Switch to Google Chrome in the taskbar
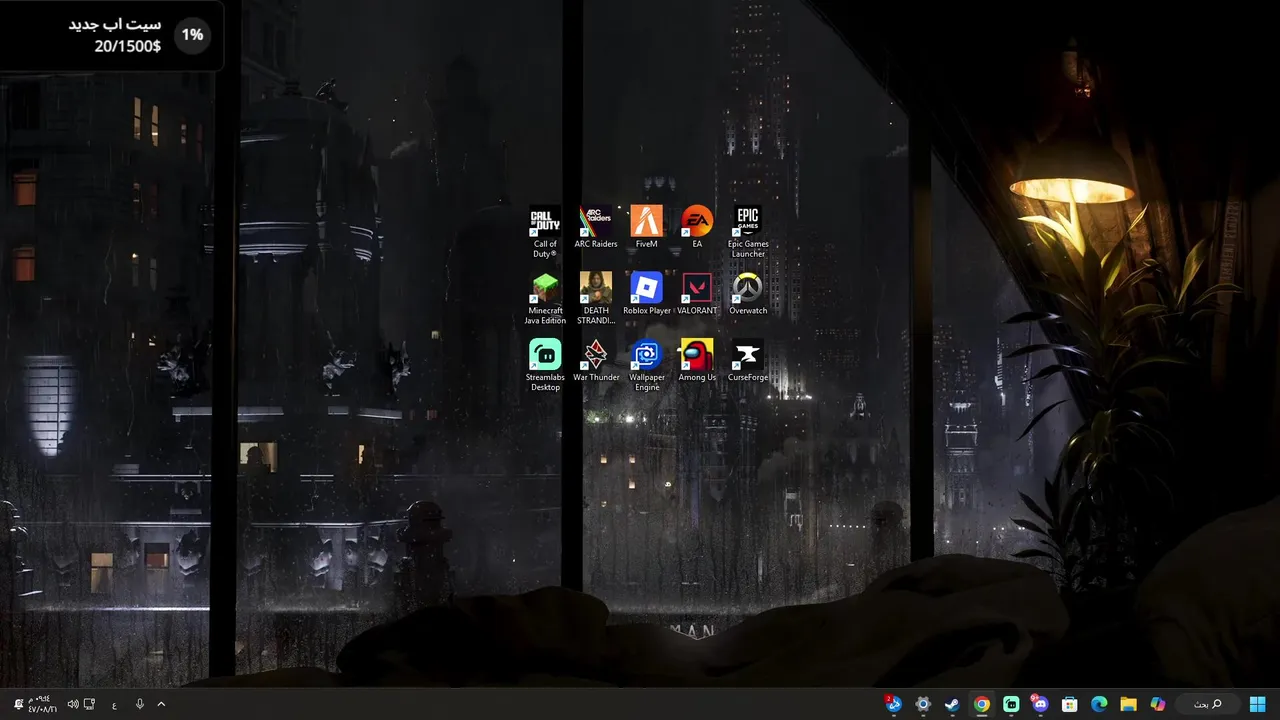Viewport: 1280px width, 720px height. (982, 704)
